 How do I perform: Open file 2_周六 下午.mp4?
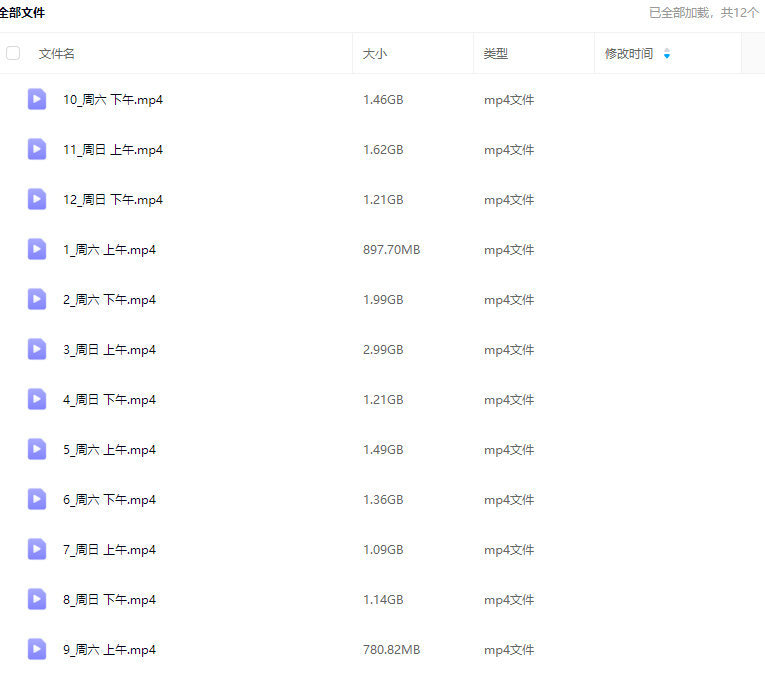(x=109, y=300)
